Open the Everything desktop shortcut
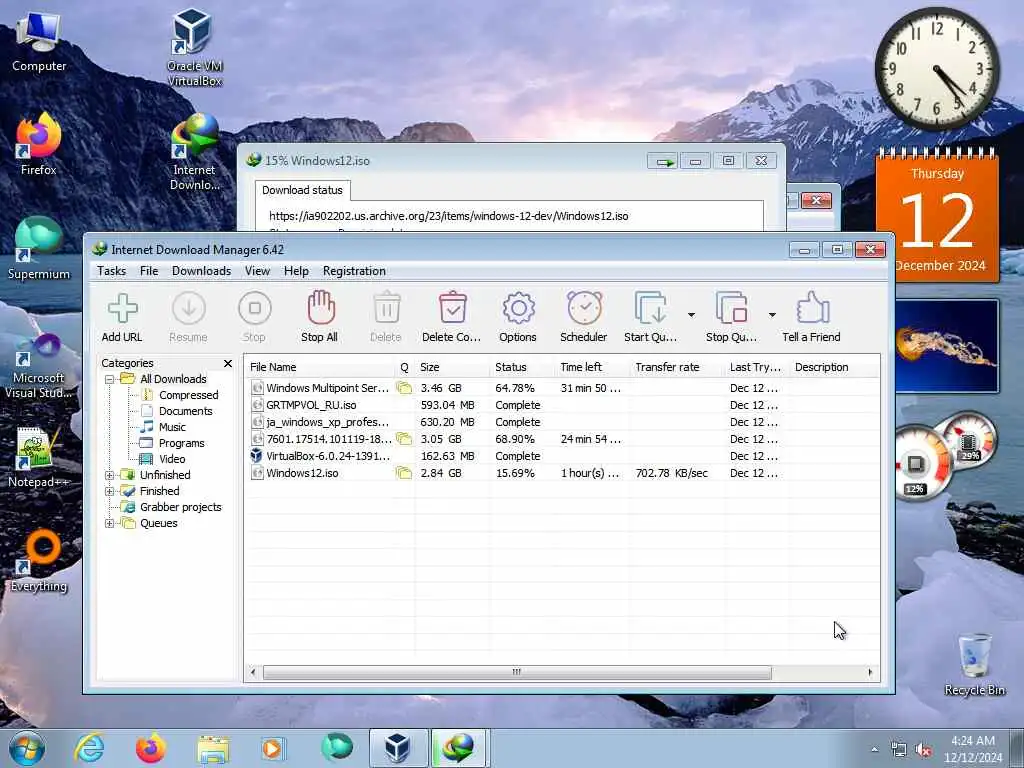Screen dimensions: 1024x768 [39, 560]
